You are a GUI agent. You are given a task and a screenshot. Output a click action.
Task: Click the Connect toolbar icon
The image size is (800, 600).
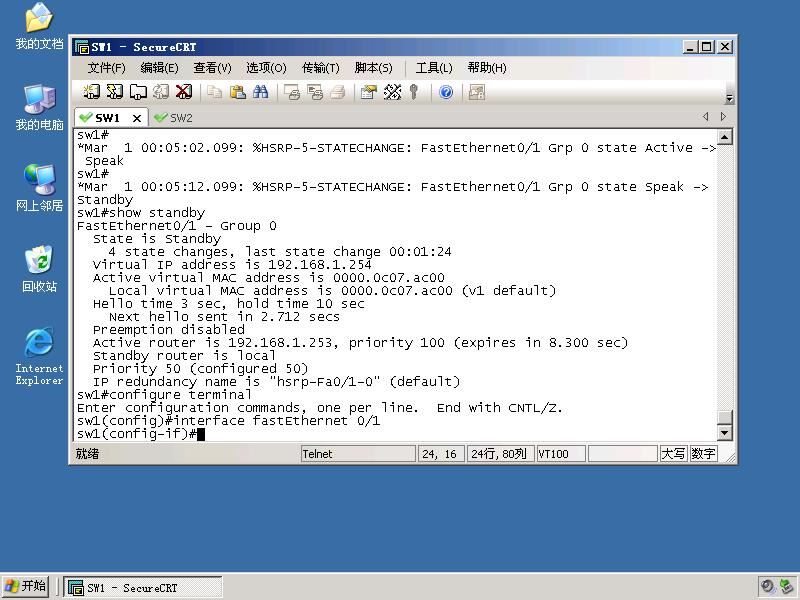[x=91, y=92]
